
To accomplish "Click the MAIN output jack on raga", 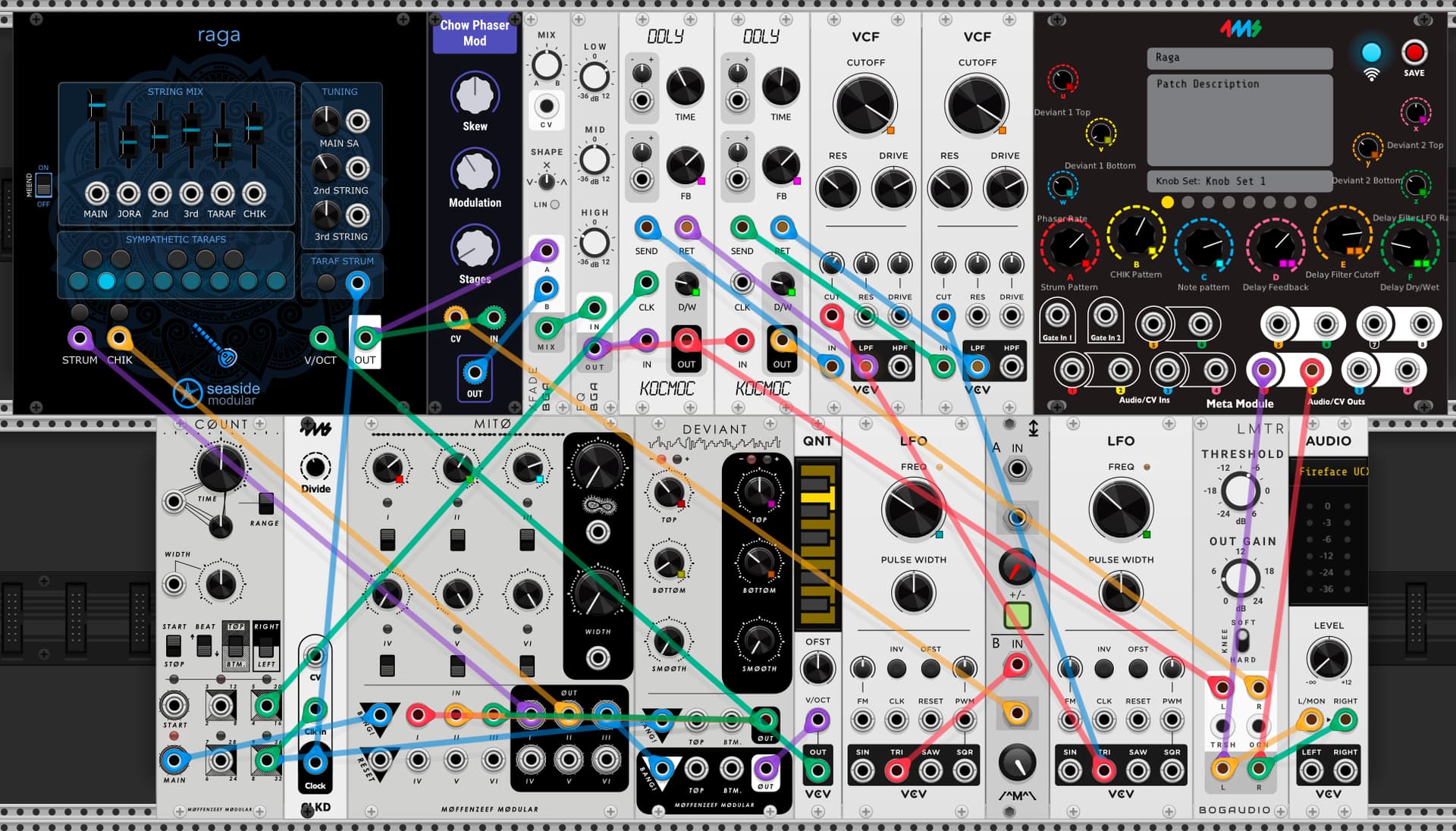I will click(x=96, y=193).
